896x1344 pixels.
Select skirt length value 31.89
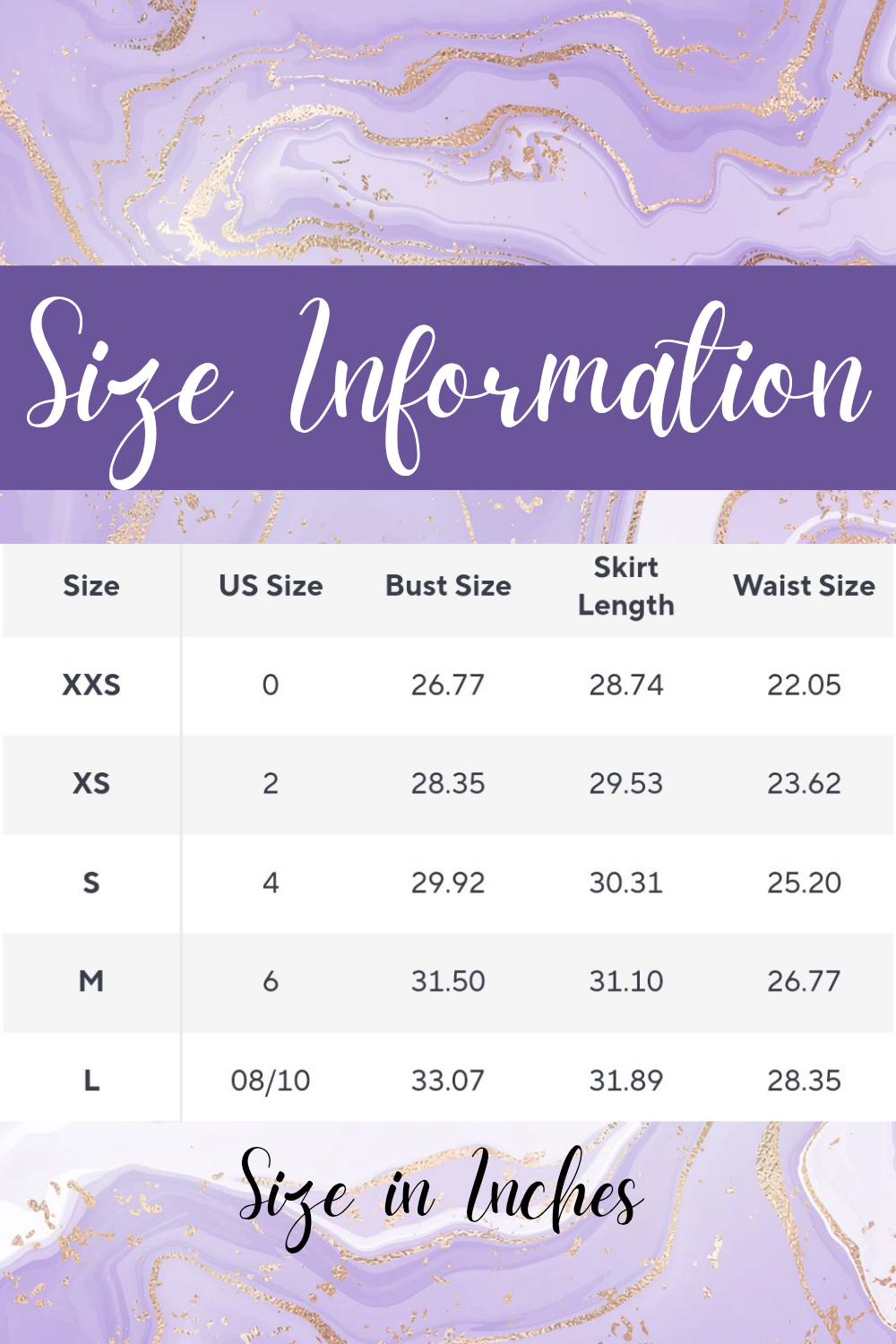click(626, 1081)
